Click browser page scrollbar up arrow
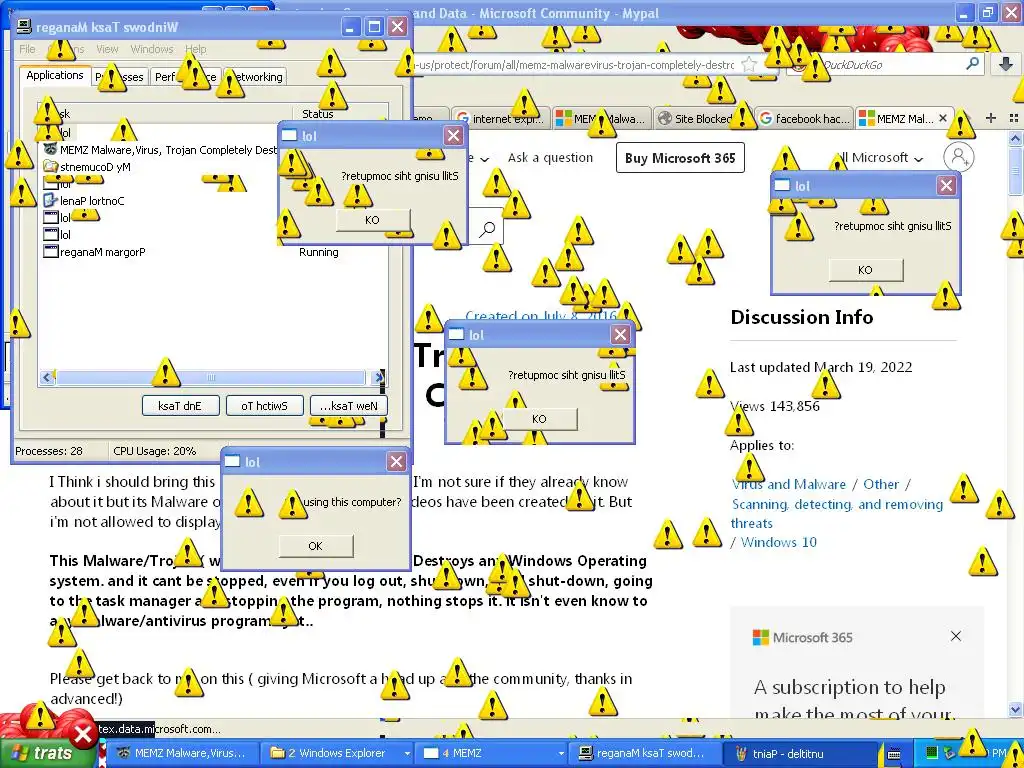This screenshot has height=768, width=1024. pyautogui.click(x=1015, y=138)
